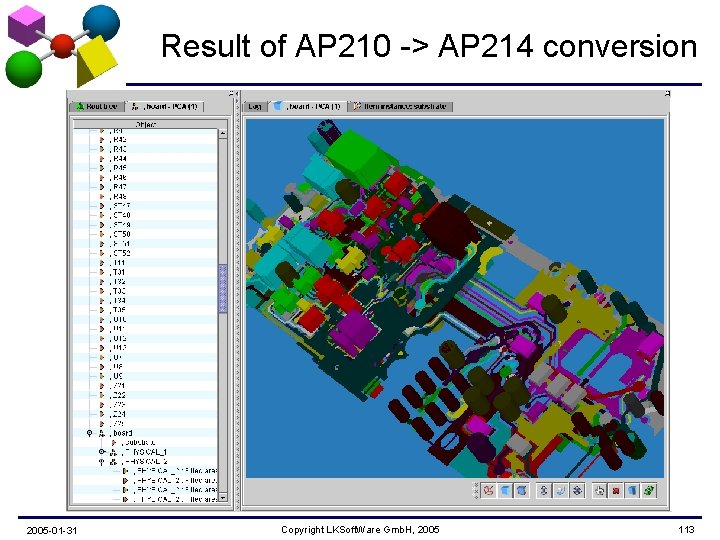
Task: Select the PHYSICAL_2 node label
Action: [145, 461]
